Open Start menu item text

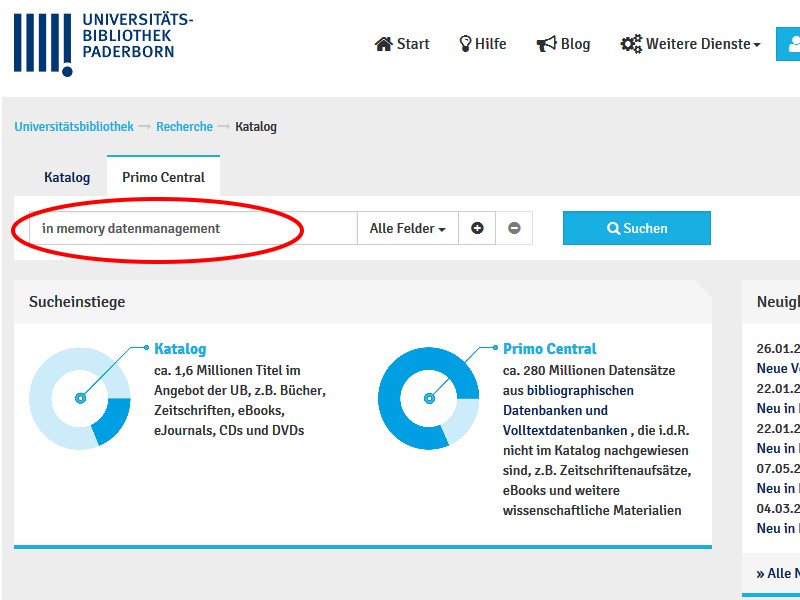tap(413, 44)
